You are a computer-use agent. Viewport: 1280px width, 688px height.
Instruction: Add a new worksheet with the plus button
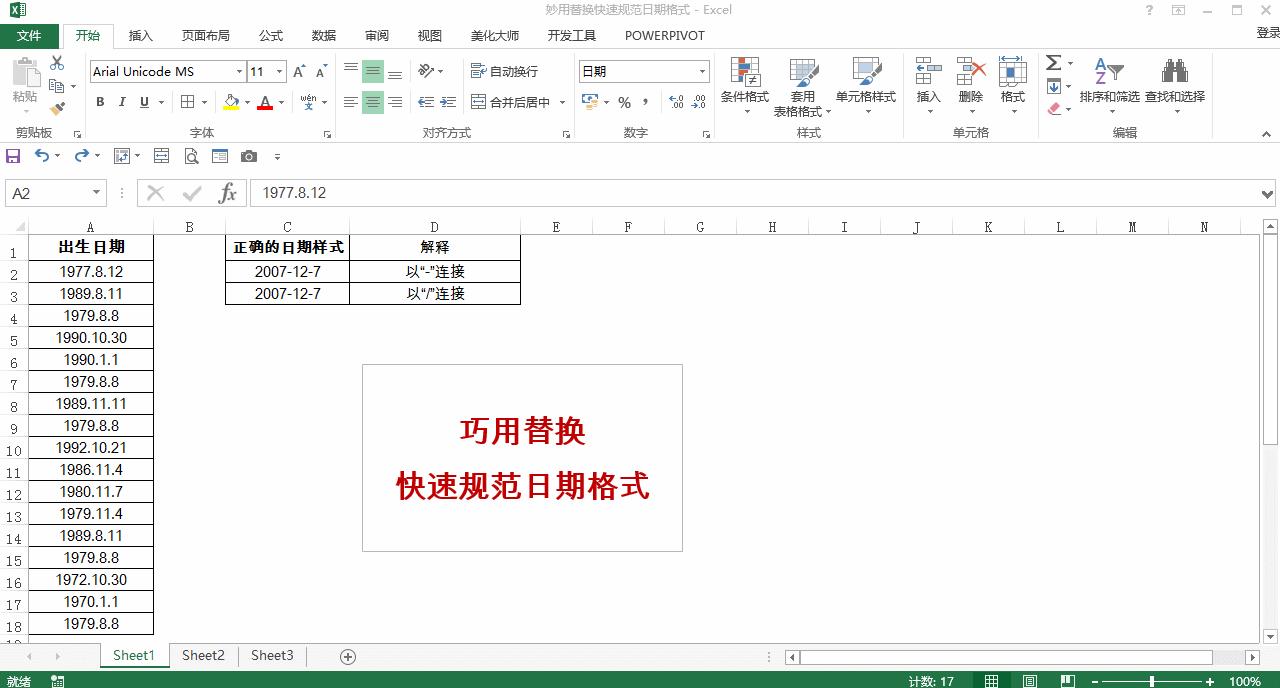coord(347,655)
